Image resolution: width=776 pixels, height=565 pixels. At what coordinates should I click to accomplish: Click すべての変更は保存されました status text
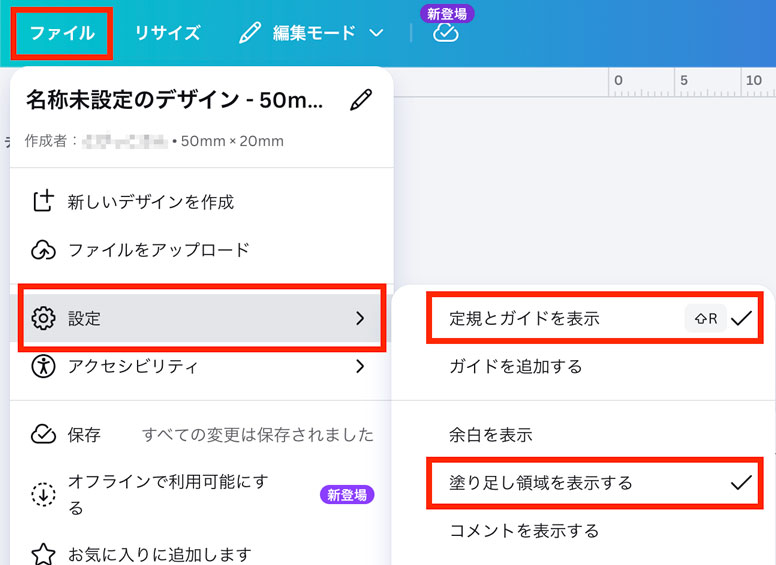point(258,435)
